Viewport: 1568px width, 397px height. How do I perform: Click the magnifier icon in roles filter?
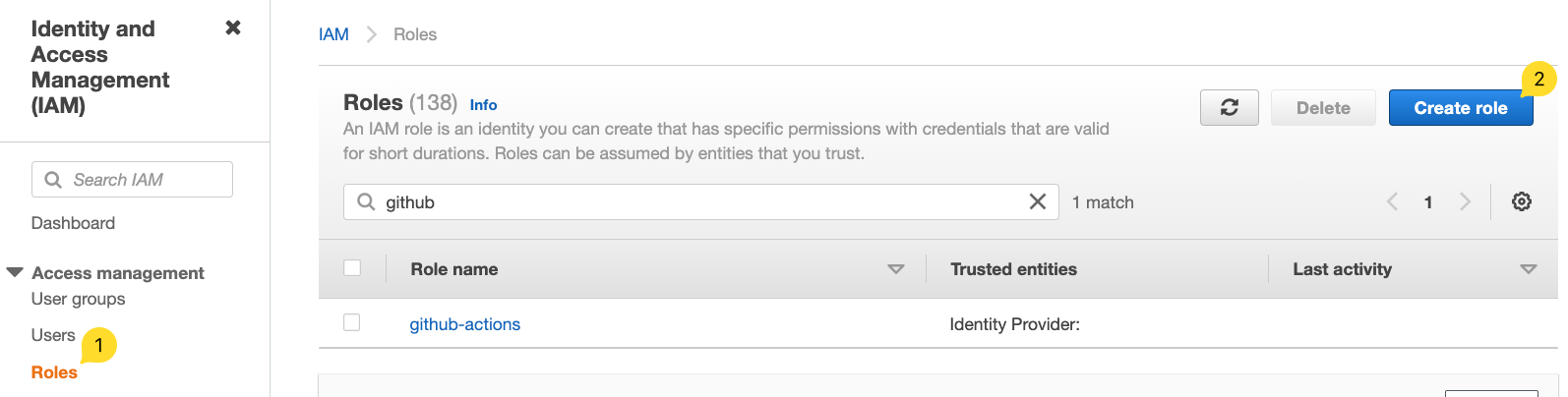point(366,201)
